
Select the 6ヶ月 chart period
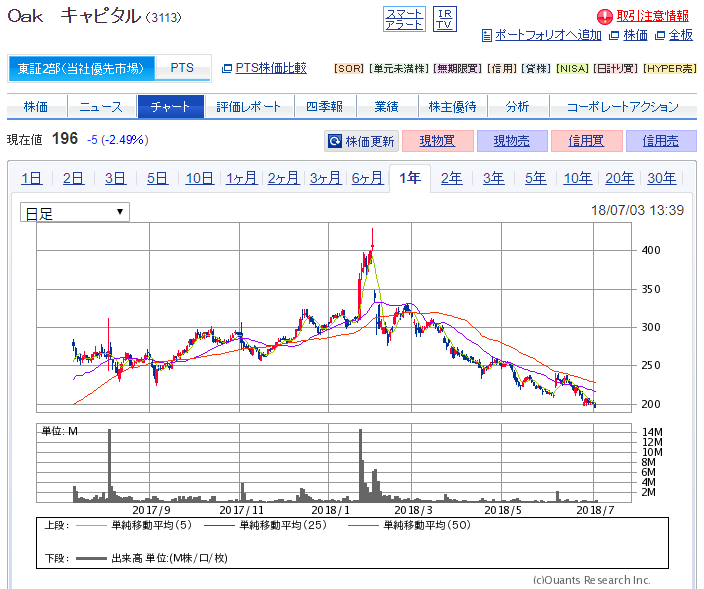tap(367, 178)
